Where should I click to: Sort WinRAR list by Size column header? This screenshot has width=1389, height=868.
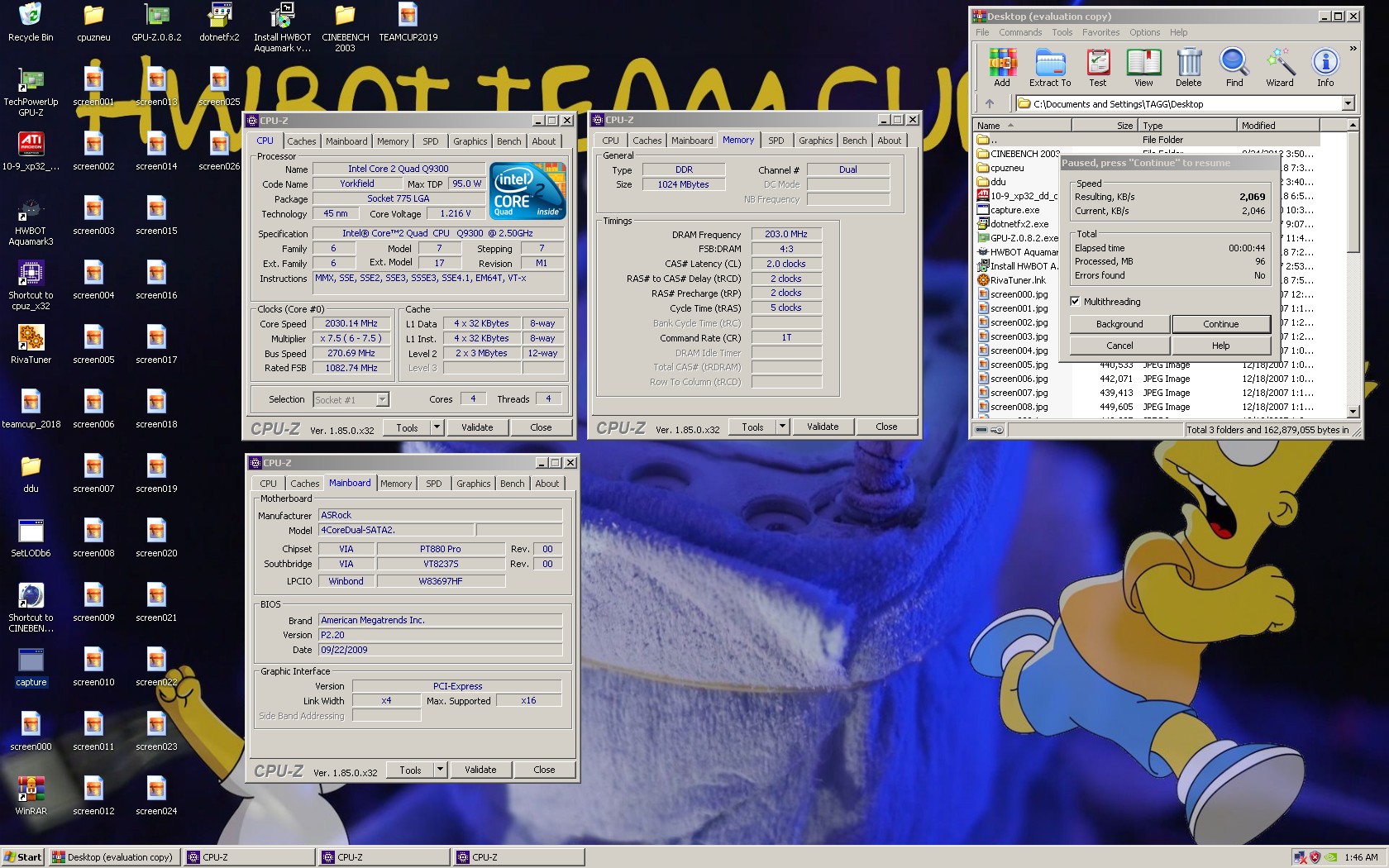click(x=1105, y=126)
